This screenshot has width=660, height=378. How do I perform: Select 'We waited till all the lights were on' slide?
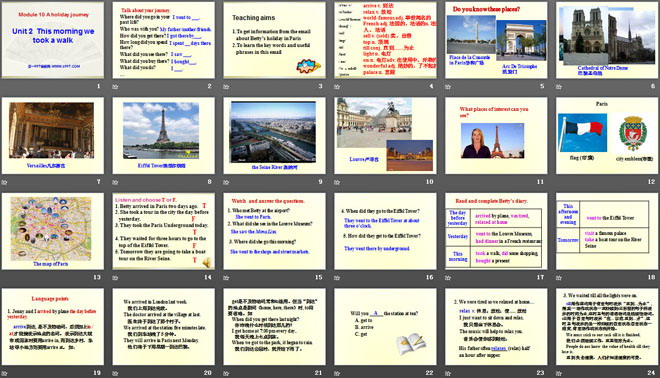click(x=607, y=327)
